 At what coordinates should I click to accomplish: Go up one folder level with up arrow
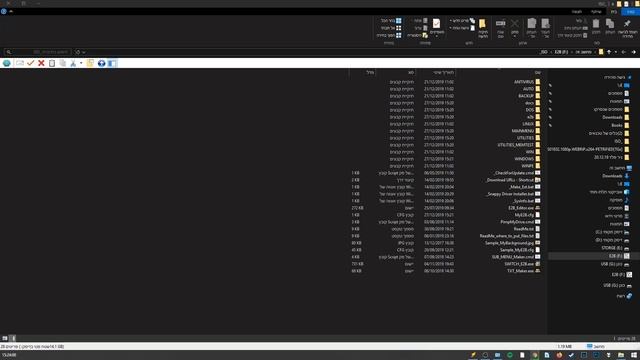click(609, 52)
